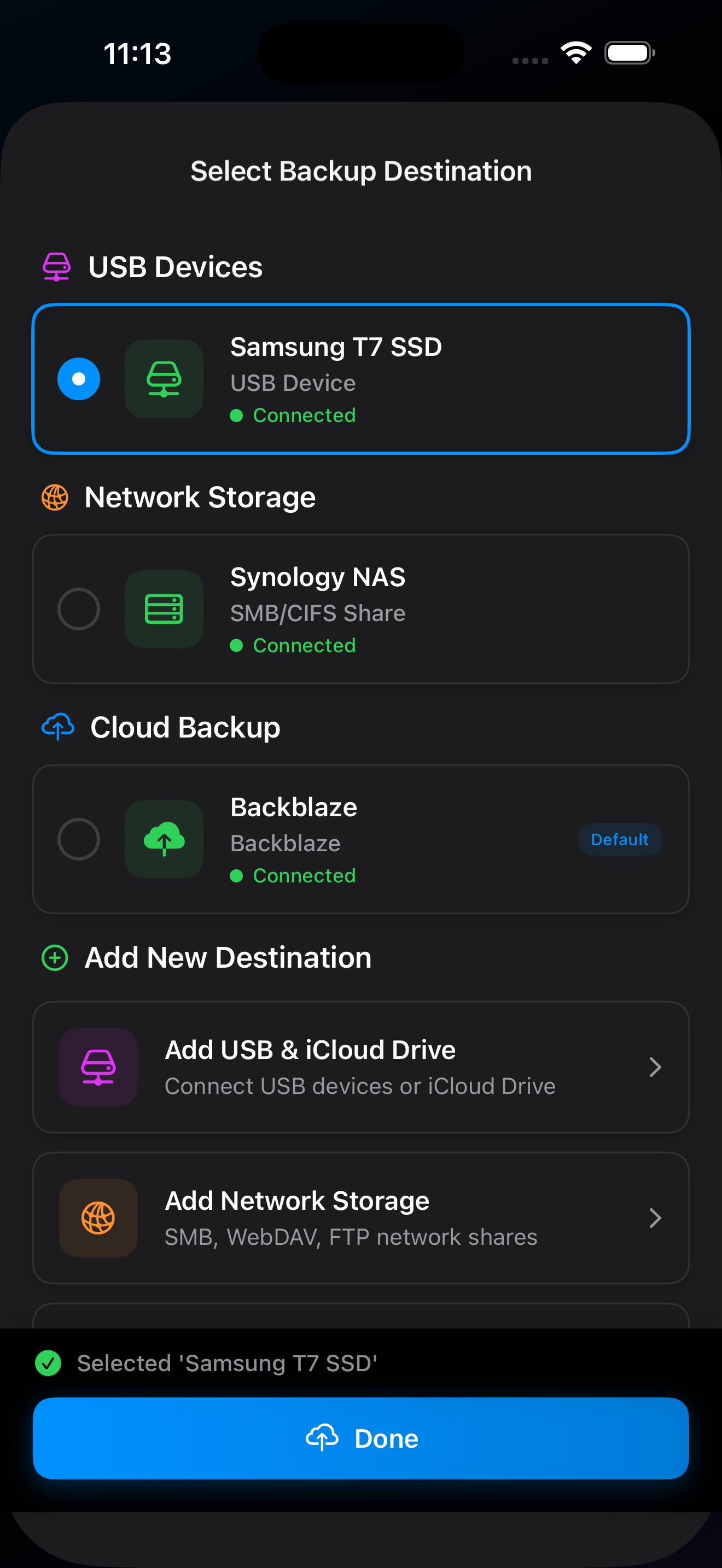
Task: Tap the Add Network Storage row title
Action: click(297, 1201)
